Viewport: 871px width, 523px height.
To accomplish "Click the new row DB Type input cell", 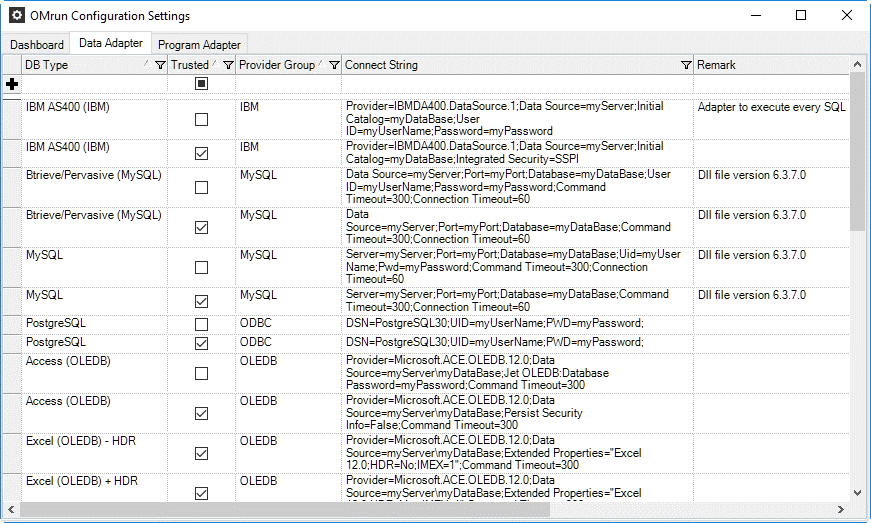I will click(94, 84).
